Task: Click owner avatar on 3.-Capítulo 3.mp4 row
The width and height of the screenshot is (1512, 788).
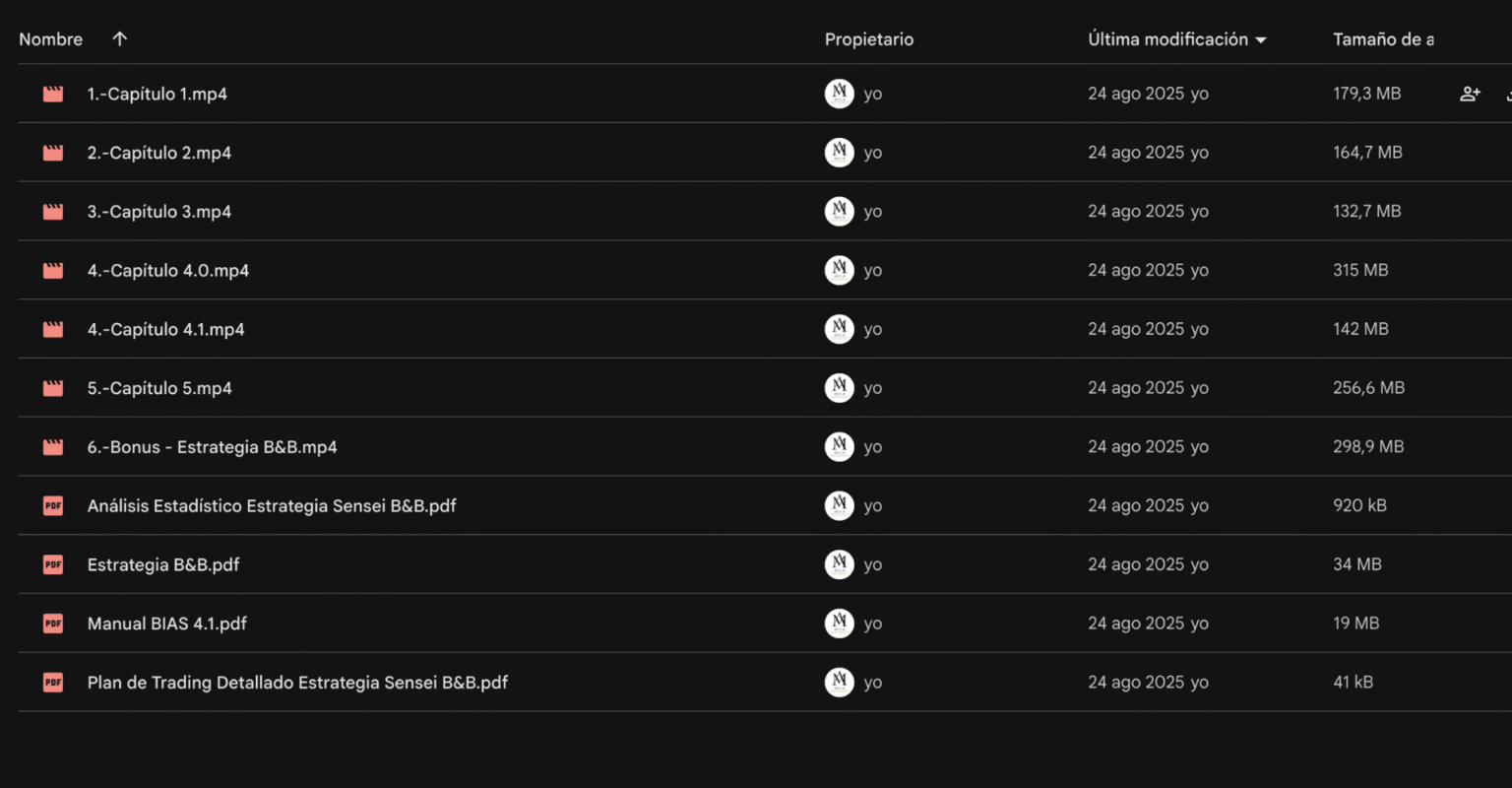Action: click(839, 211)
